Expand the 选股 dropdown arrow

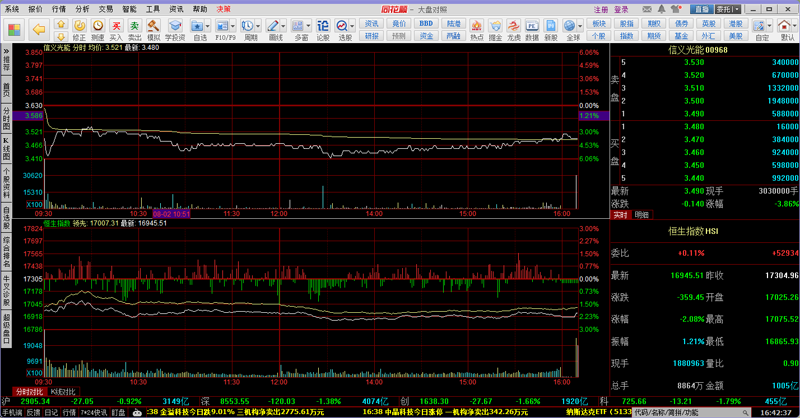[352, 26]
